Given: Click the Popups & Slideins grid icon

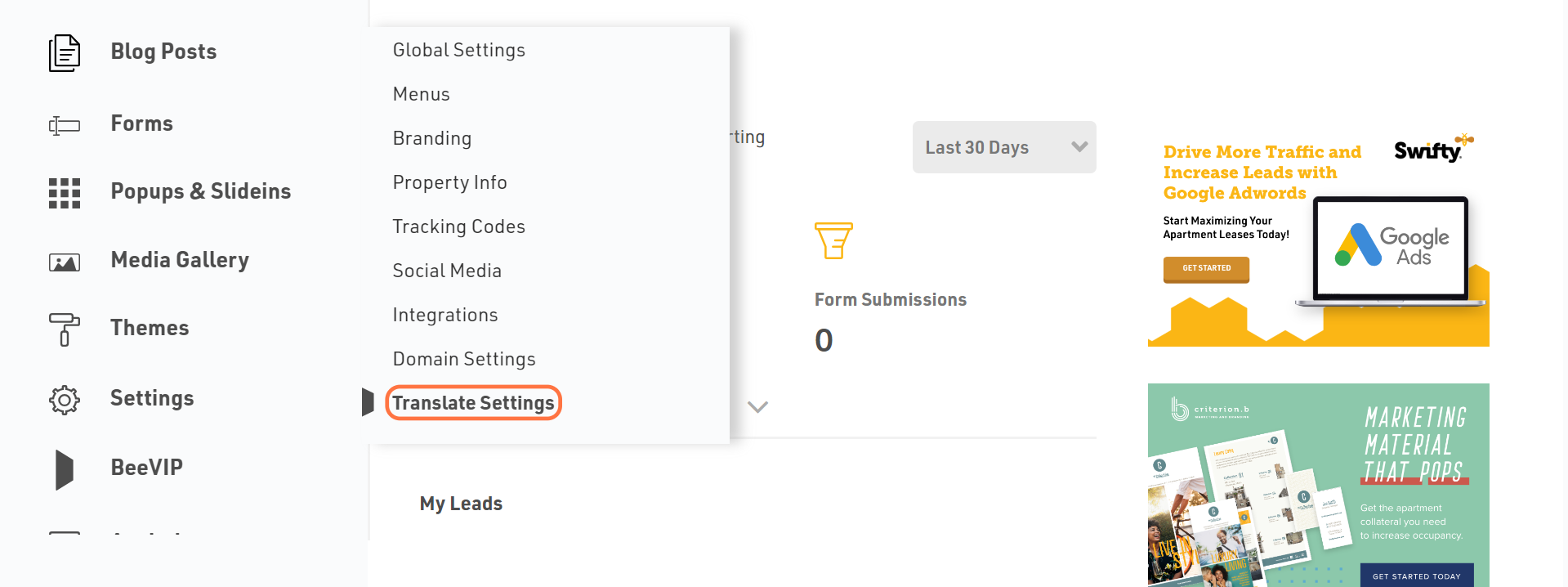Looking at the screenshot, I should click(64, 193).
